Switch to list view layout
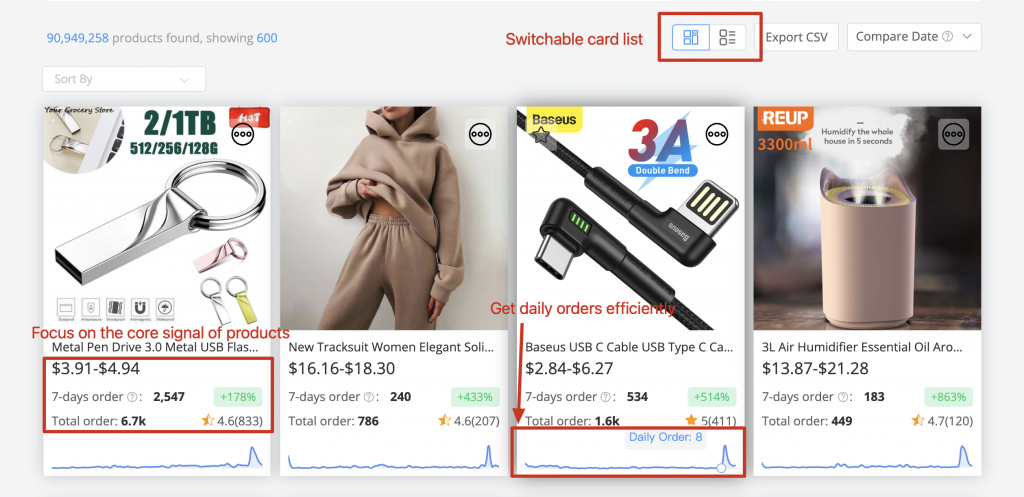Image resolution: width=1024 pixels, height=497 pixels. [727, 37]
